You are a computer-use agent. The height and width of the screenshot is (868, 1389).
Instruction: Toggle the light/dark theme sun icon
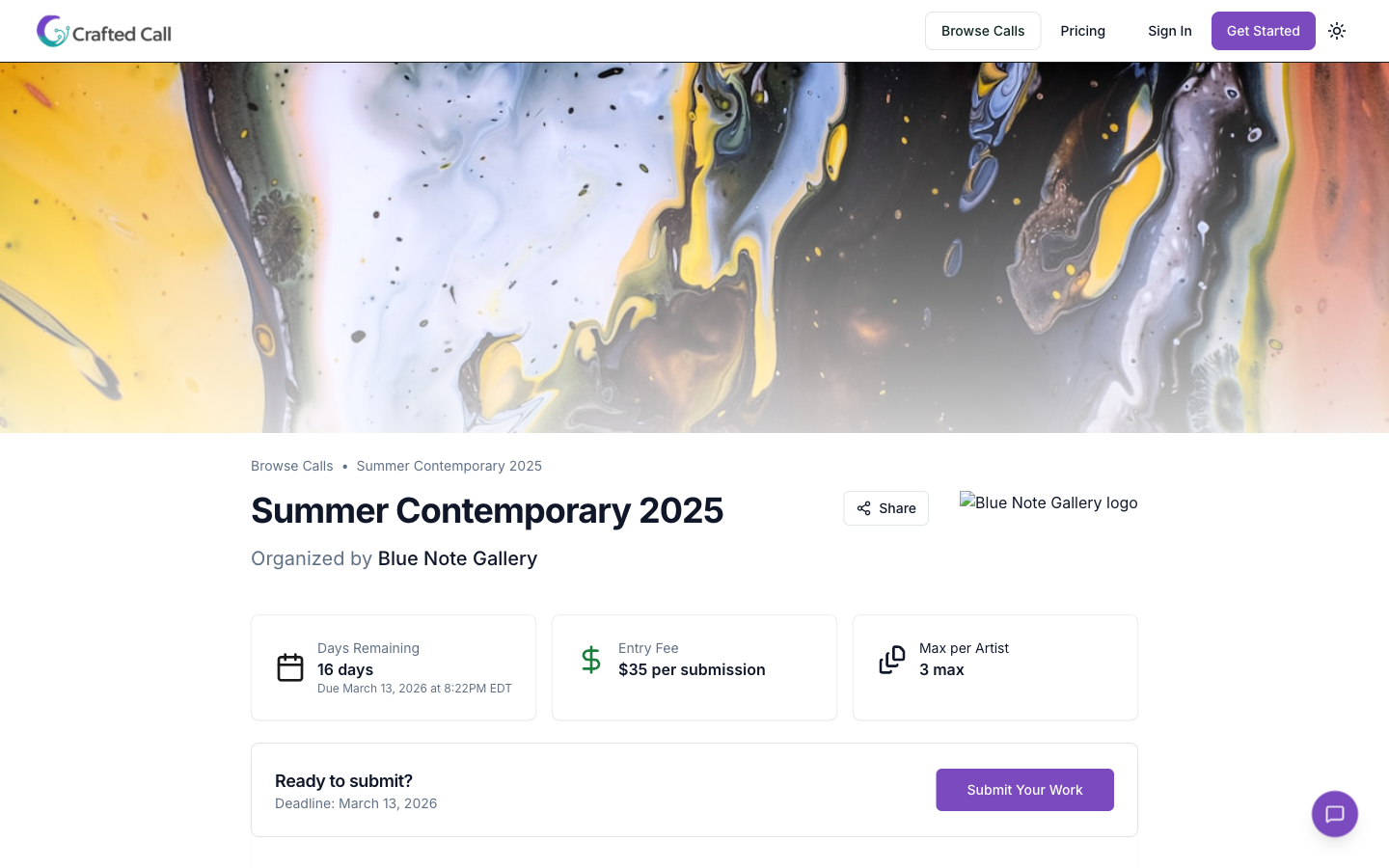point(1337,31)
